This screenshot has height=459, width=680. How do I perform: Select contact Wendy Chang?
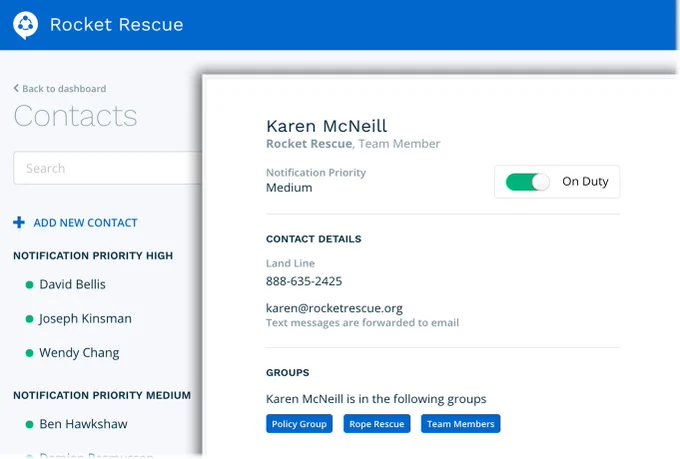point(79,353)
